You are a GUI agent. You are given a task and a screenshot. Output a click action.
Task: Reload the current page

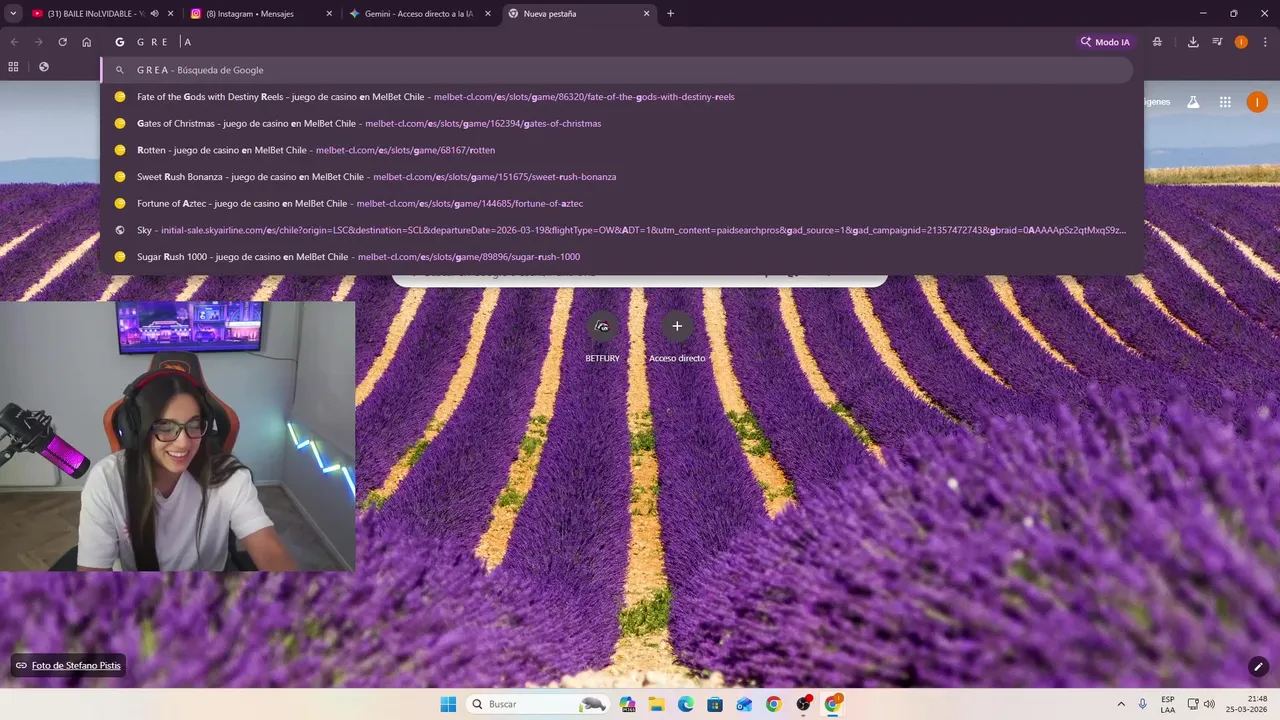[62, 42]
